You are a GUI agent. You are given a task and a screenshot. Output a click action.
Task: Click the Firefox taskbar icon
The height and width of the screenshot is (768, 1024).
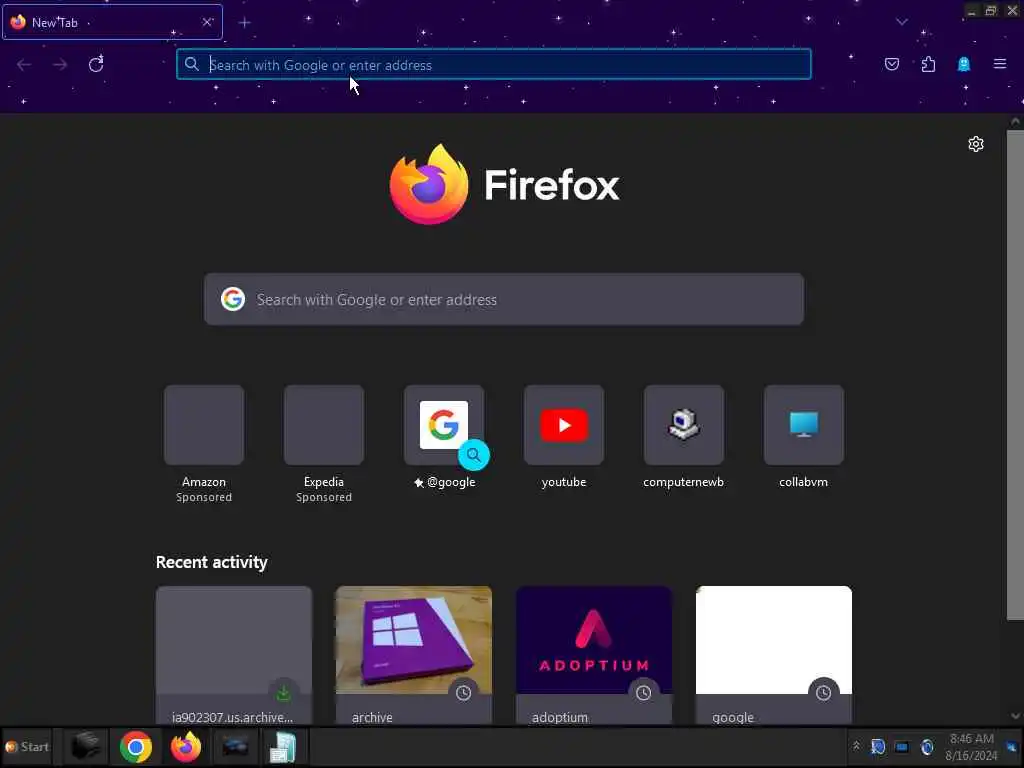point(186,747)
